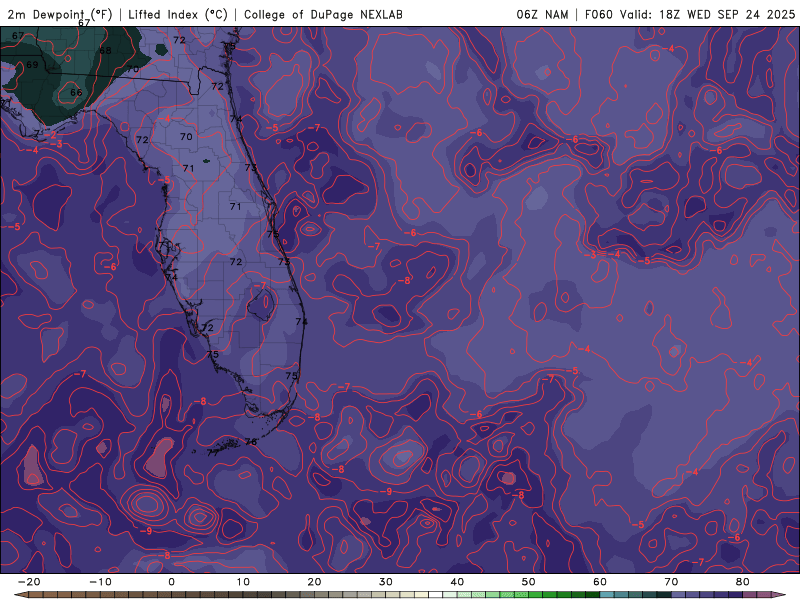Click the 40 label on the color scale
Screen dimensions: 800x600
click(x=457, y=582)
